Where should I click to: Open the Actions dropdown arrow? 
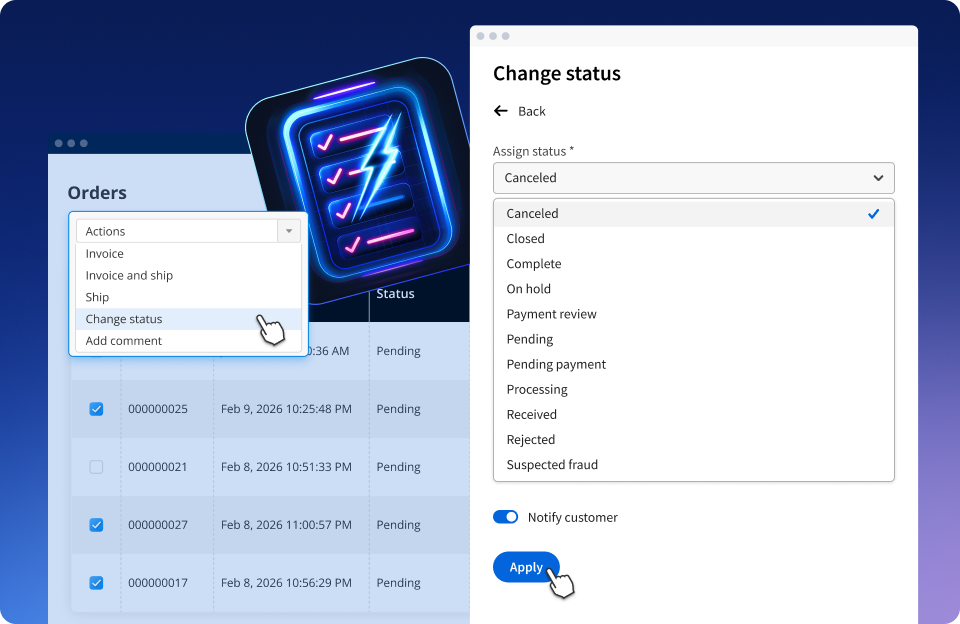point(289,231)
